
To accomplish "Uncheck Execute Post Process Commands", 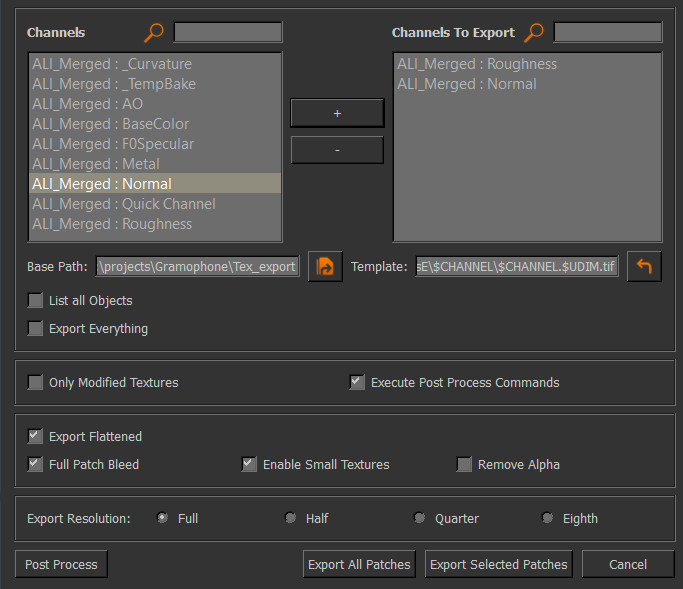I will pos(357,383).
